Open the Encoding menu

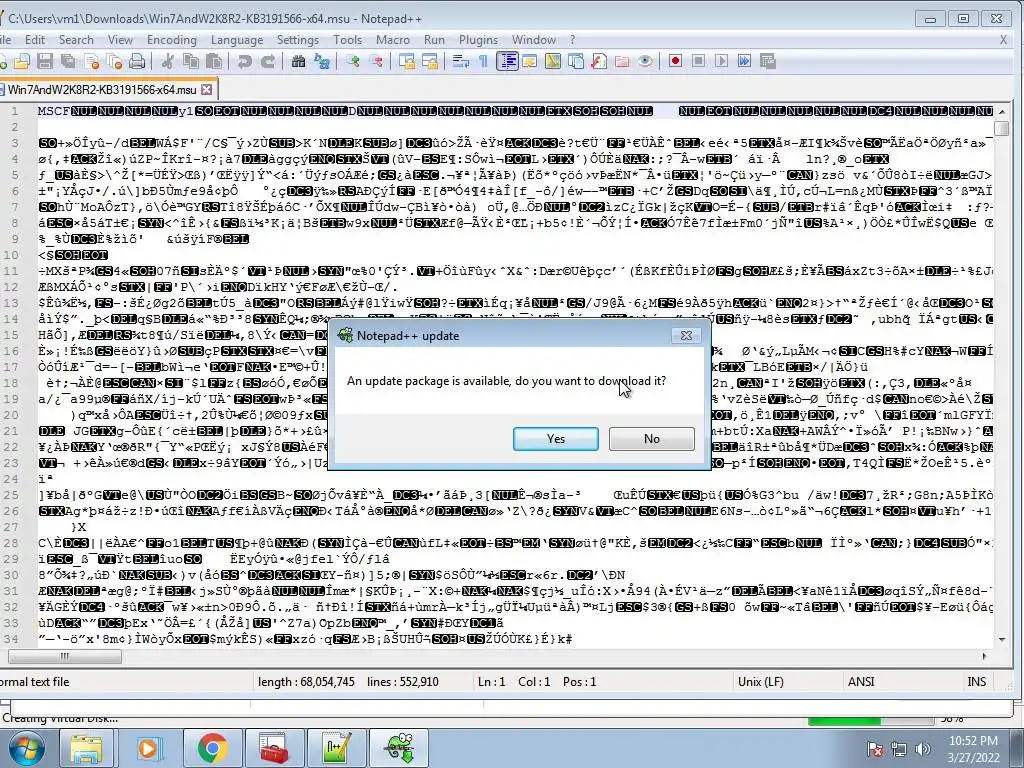[172, 40]
